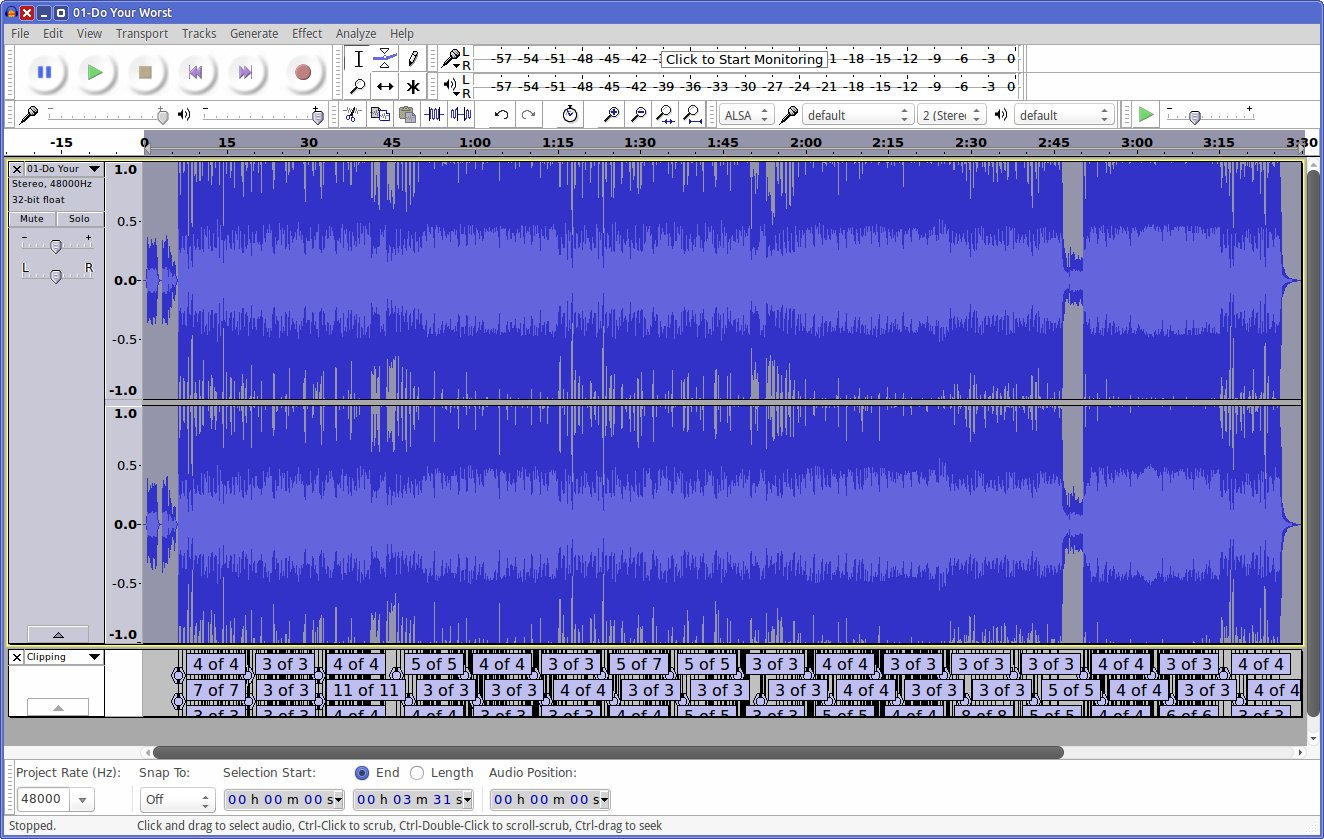Image resolution: width=1324 pixels, height=839 pixels.
Task: Click the Selection Start time field
Action: (284, 800)
